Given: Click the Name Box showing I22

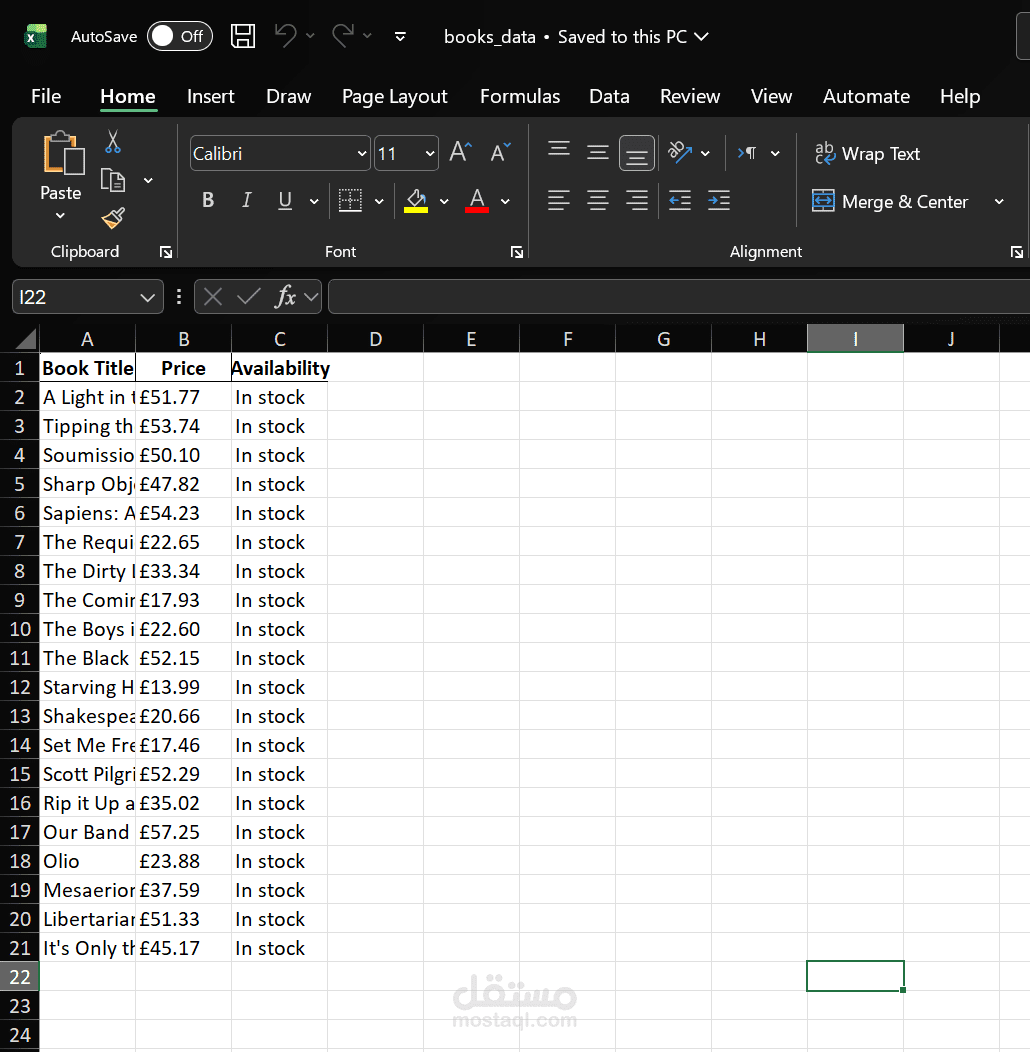Looking at the screenshot, I should point(87,297).
